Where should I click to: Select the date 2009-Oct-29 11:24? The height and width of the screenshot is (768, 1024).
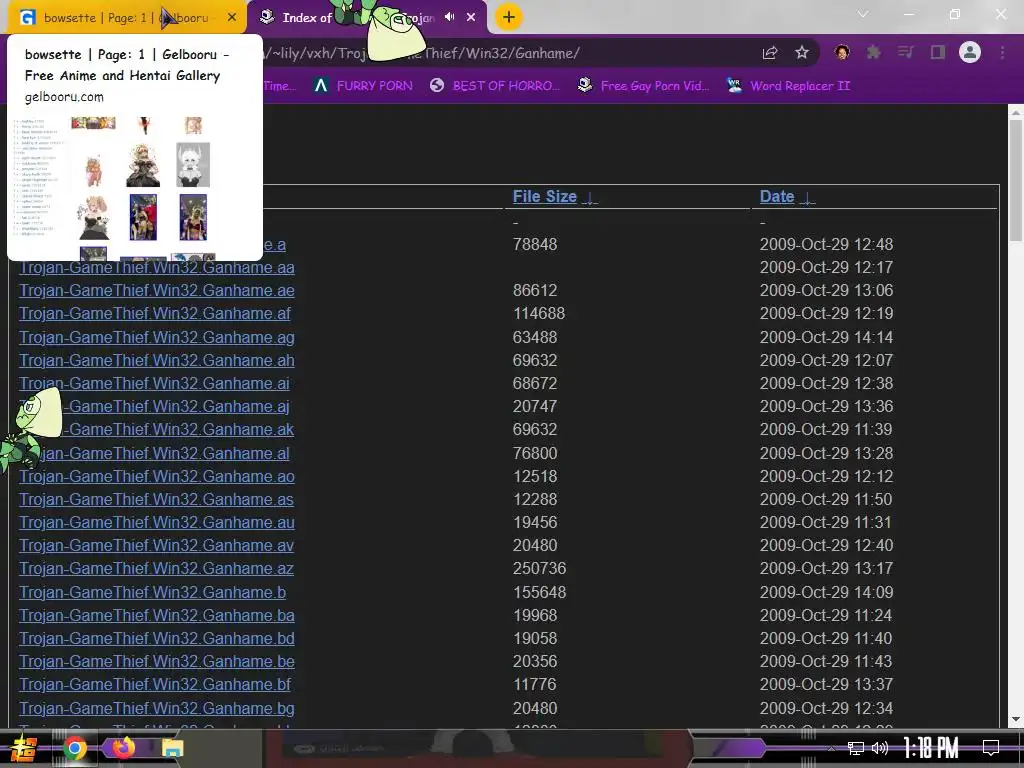click(826, 615)
